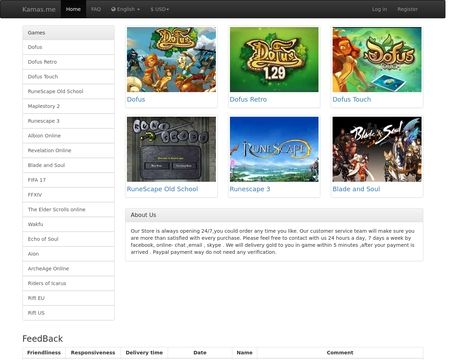Open Riders of Icarus in sidebar

click(x=68, y=283)
